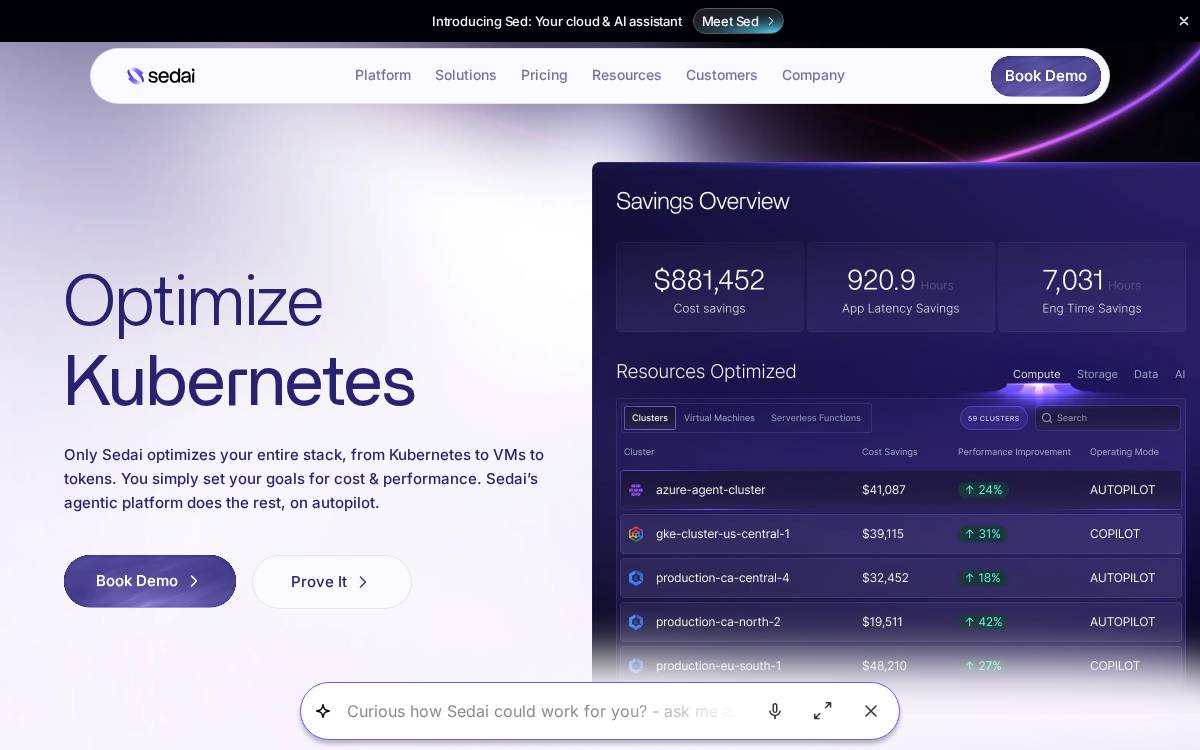This screenshot has height=750, width=1200.
Task: Click the 18% performance improvement badge
Action: pyautogui.click(x=983, y=578)
